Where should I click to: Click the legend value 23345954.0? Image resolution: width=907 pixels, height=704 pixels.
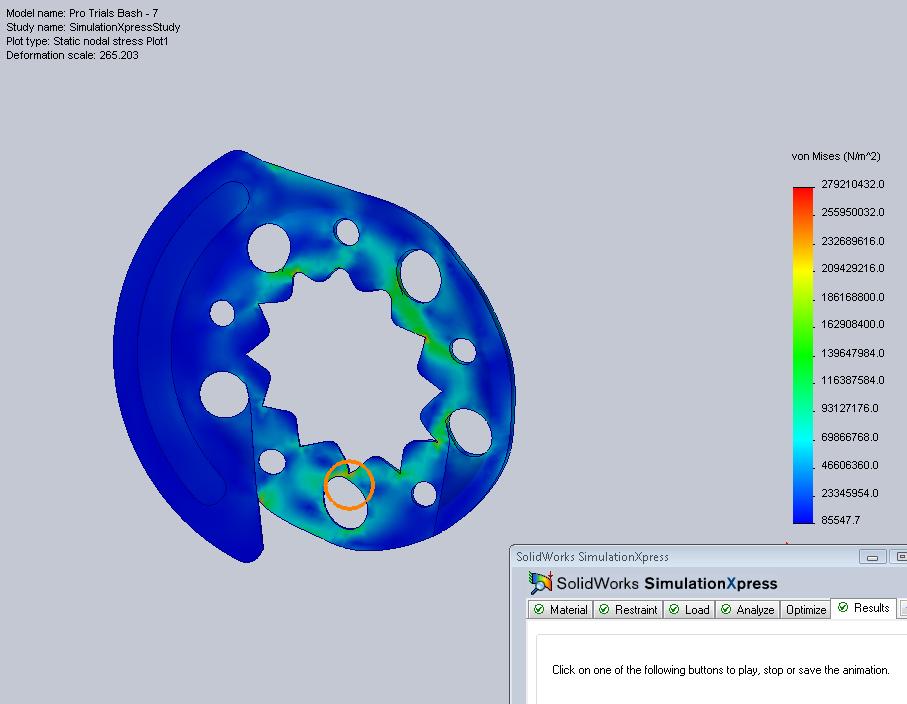tap(850, 493)
